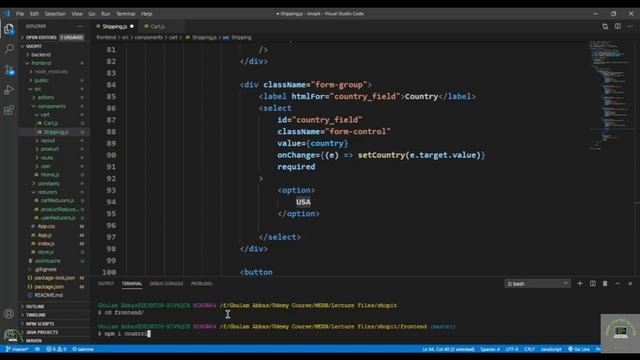Click the master branch indicator in status bar
The image size is (640, 360).
(17, 349)
